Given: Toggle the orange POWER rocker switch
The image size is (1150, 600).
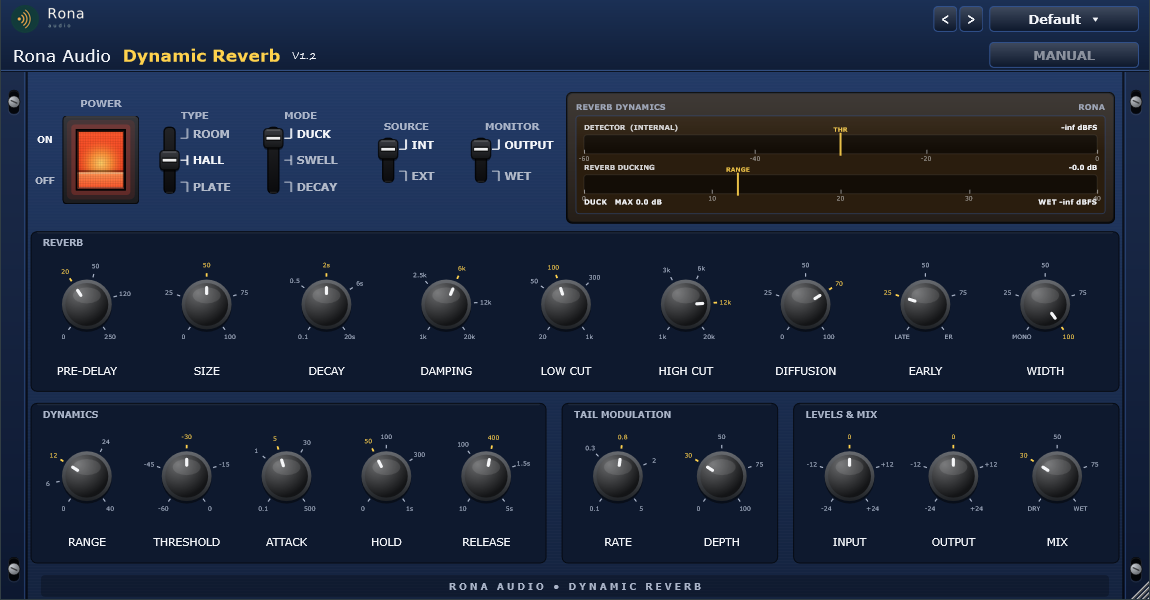Looking at the screenshot, I should pos(100,159).
